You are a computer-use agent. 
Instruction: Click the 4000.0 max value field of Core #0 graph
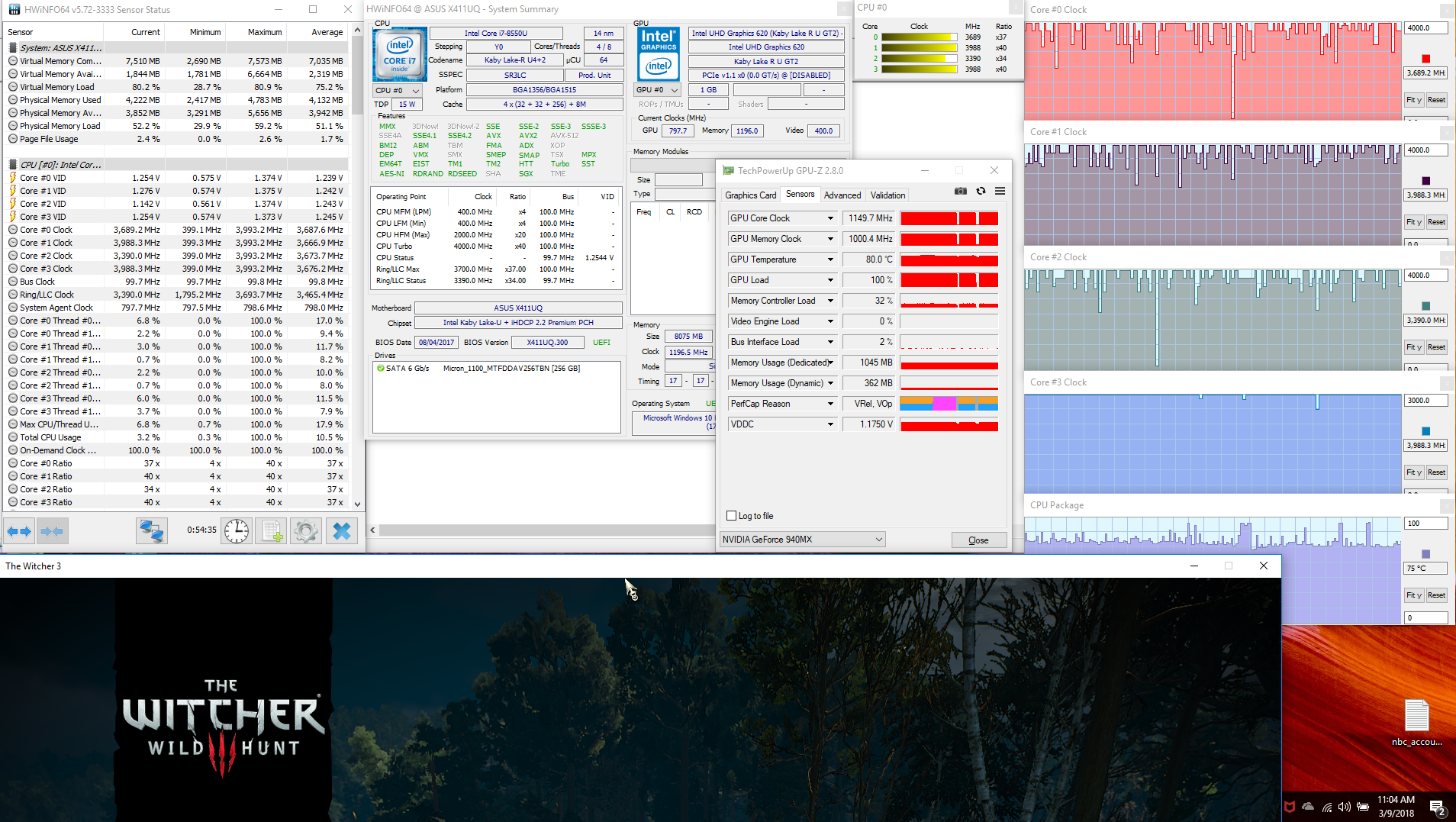[x=1425, y=28]
